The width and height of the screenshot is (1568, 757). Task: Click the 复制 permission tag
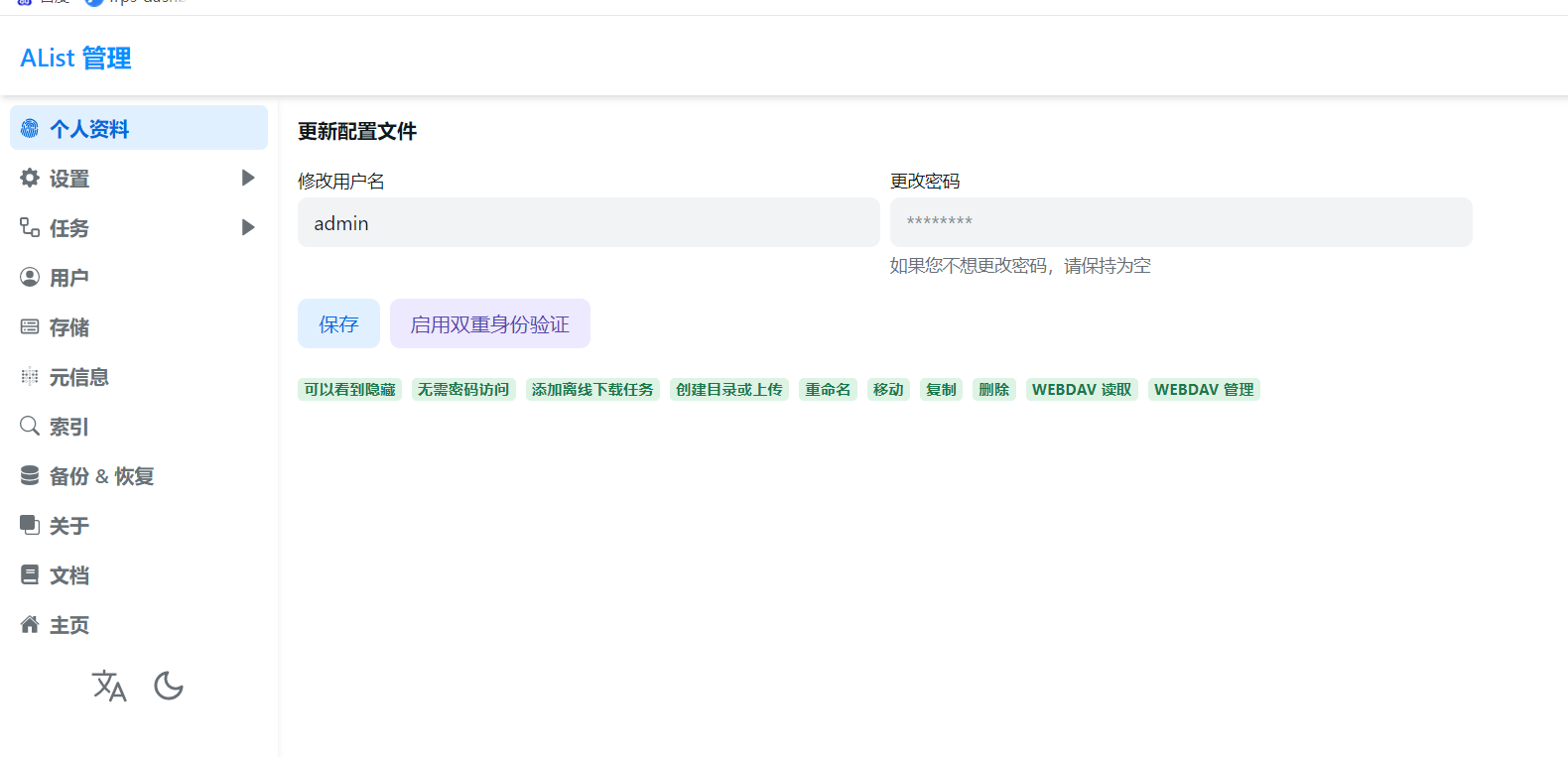coord(941,389)
